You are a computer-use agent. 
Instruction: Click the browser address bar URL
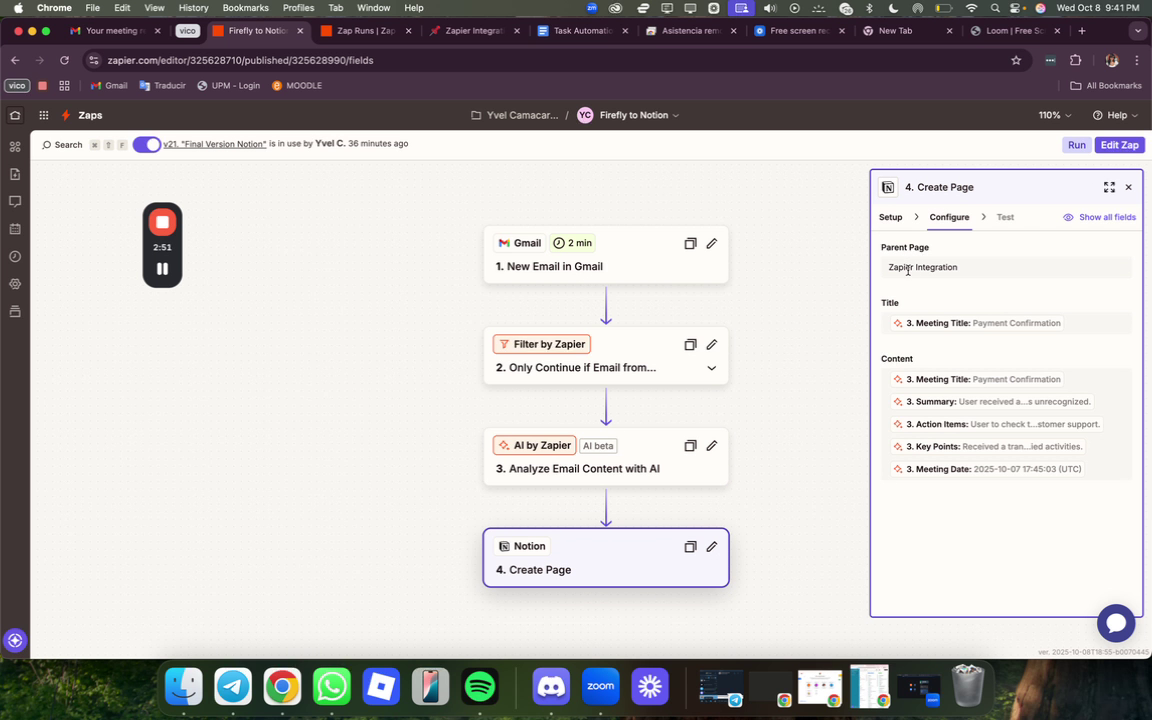click(240, 60)
